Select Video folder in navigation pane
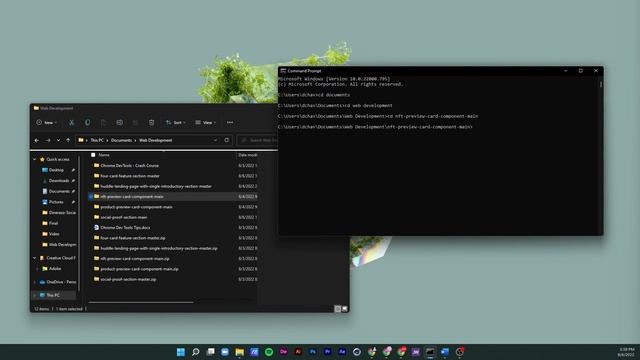This screenshot has height=360, width=640. (54, 234)
